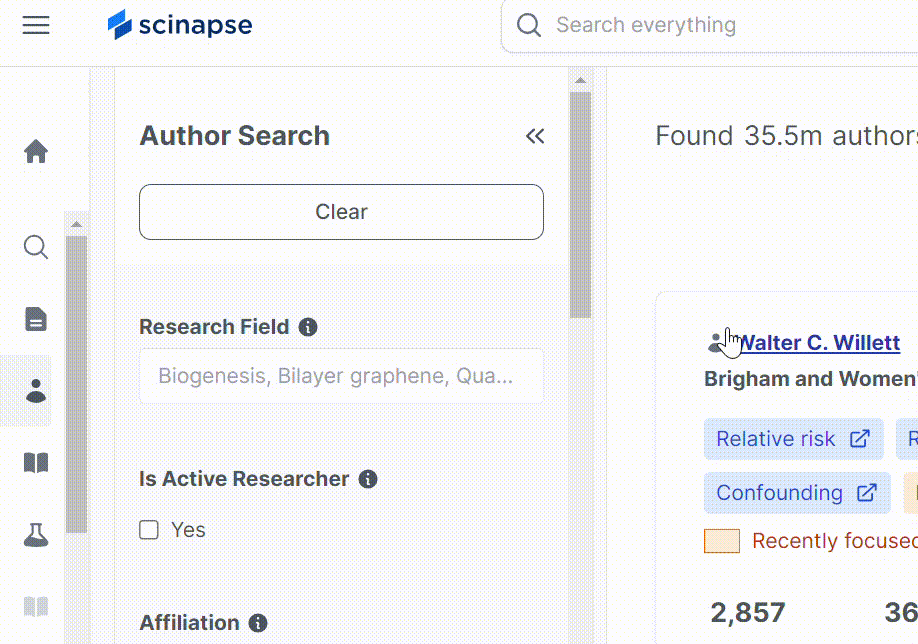Open the hamburger navigation menu

(36, 25)
